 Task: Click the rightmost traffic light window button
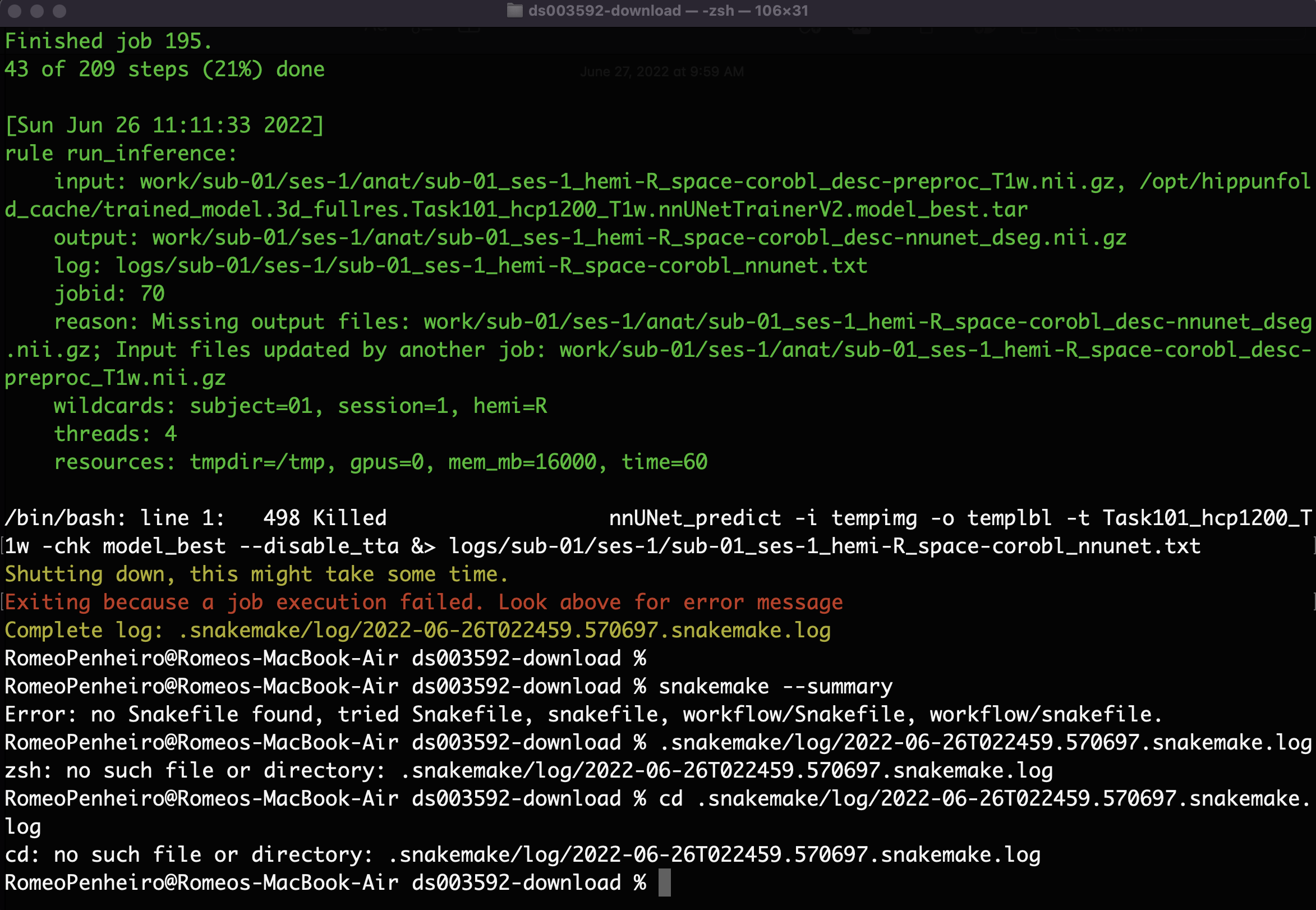[59, 11]
